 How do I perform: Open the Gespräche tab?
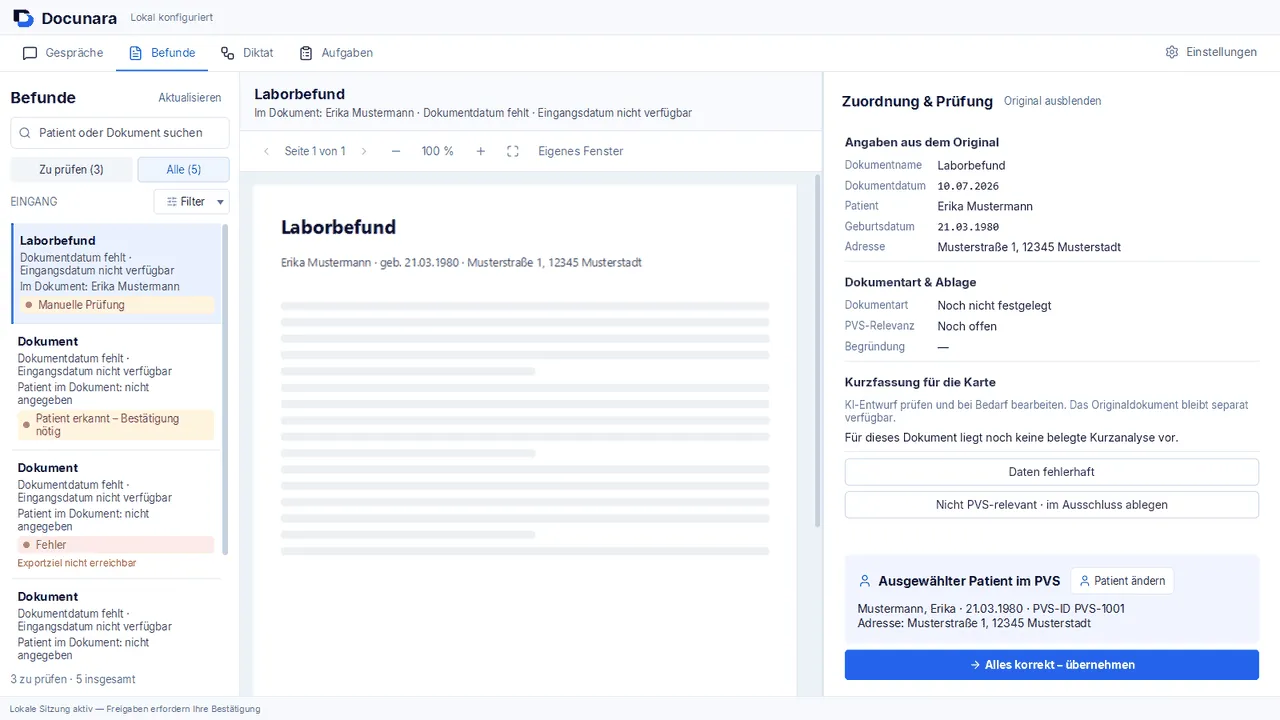63,53
